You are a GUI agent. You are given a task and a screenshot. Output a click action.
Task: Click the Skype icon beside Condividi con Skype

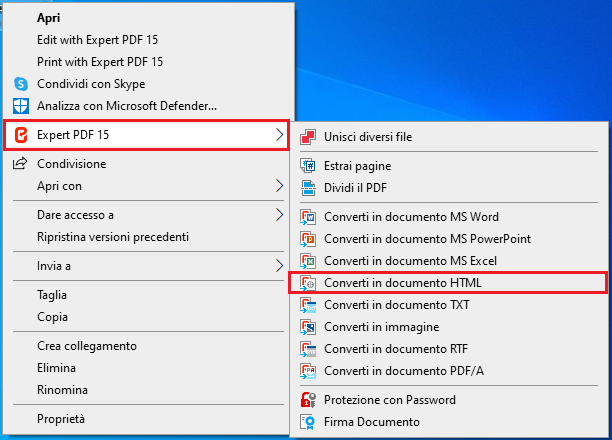[x=21, y=84]
